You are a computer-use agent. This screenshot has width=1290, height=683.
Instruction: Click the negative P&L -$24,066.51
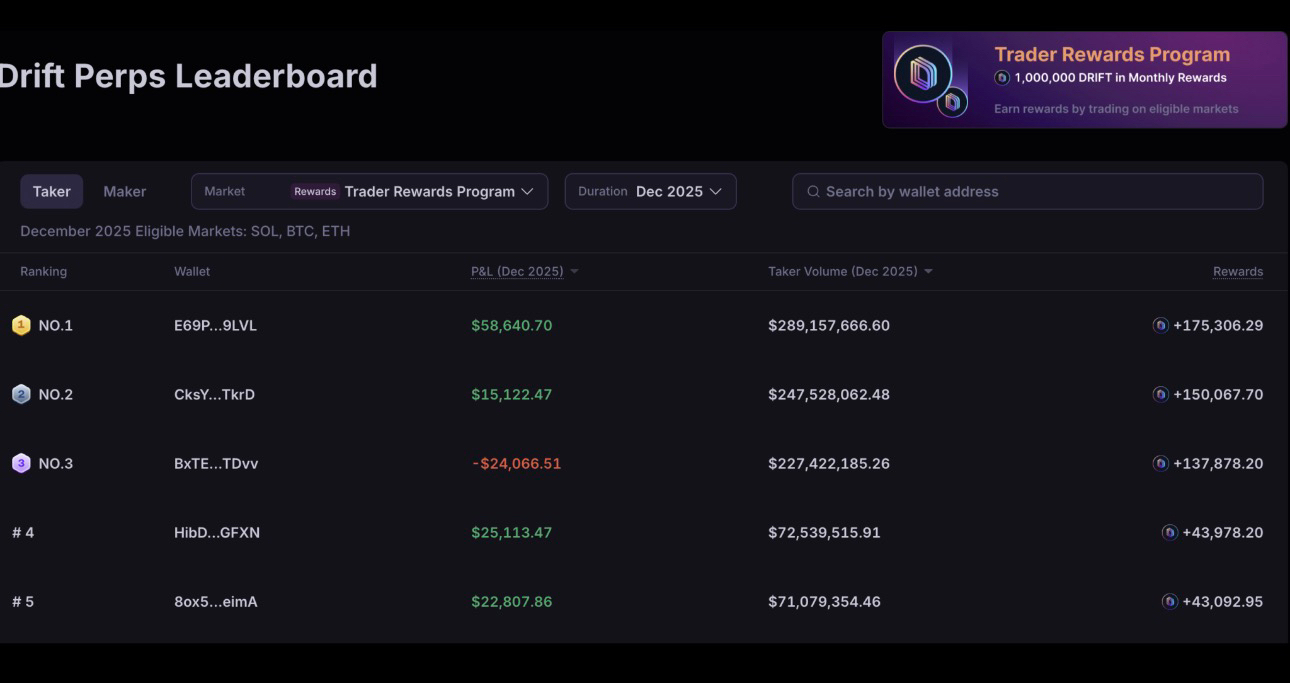(x=516, y=463)
